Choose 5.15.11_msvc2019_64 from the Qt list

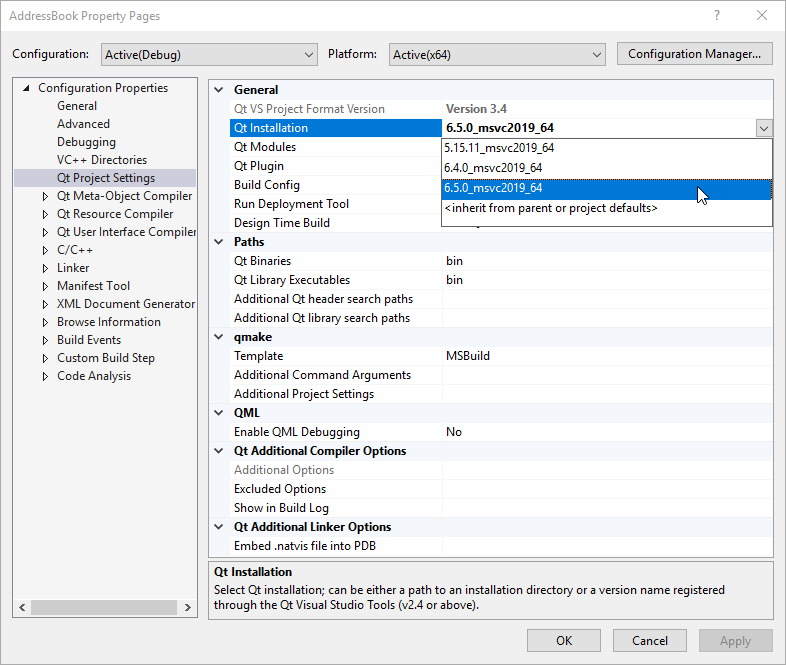click(x=500, y=148)
